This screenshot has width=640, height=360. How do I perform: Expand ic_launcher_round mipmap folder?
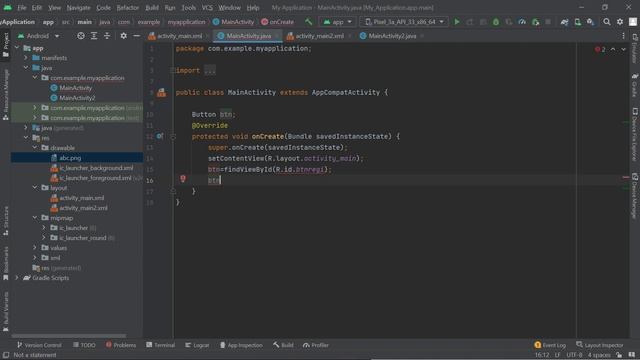coord(44,238)
